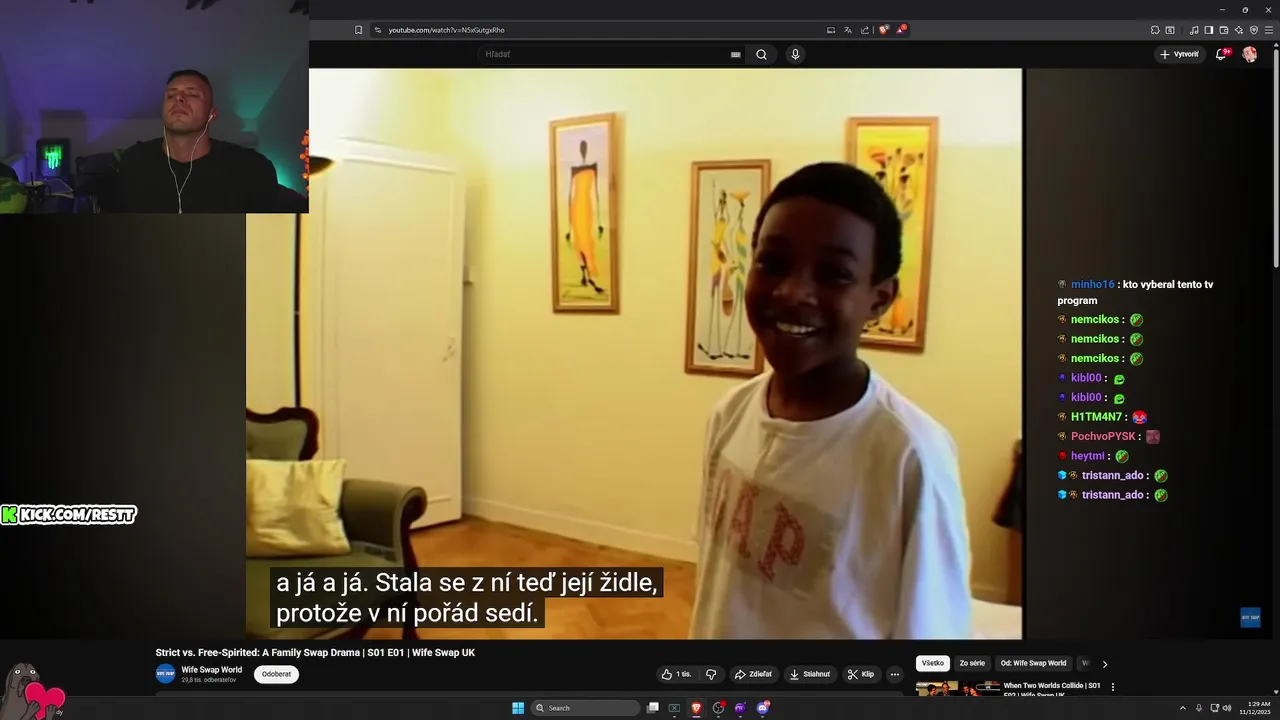Submit search with magnifier button

click(761, 54)
